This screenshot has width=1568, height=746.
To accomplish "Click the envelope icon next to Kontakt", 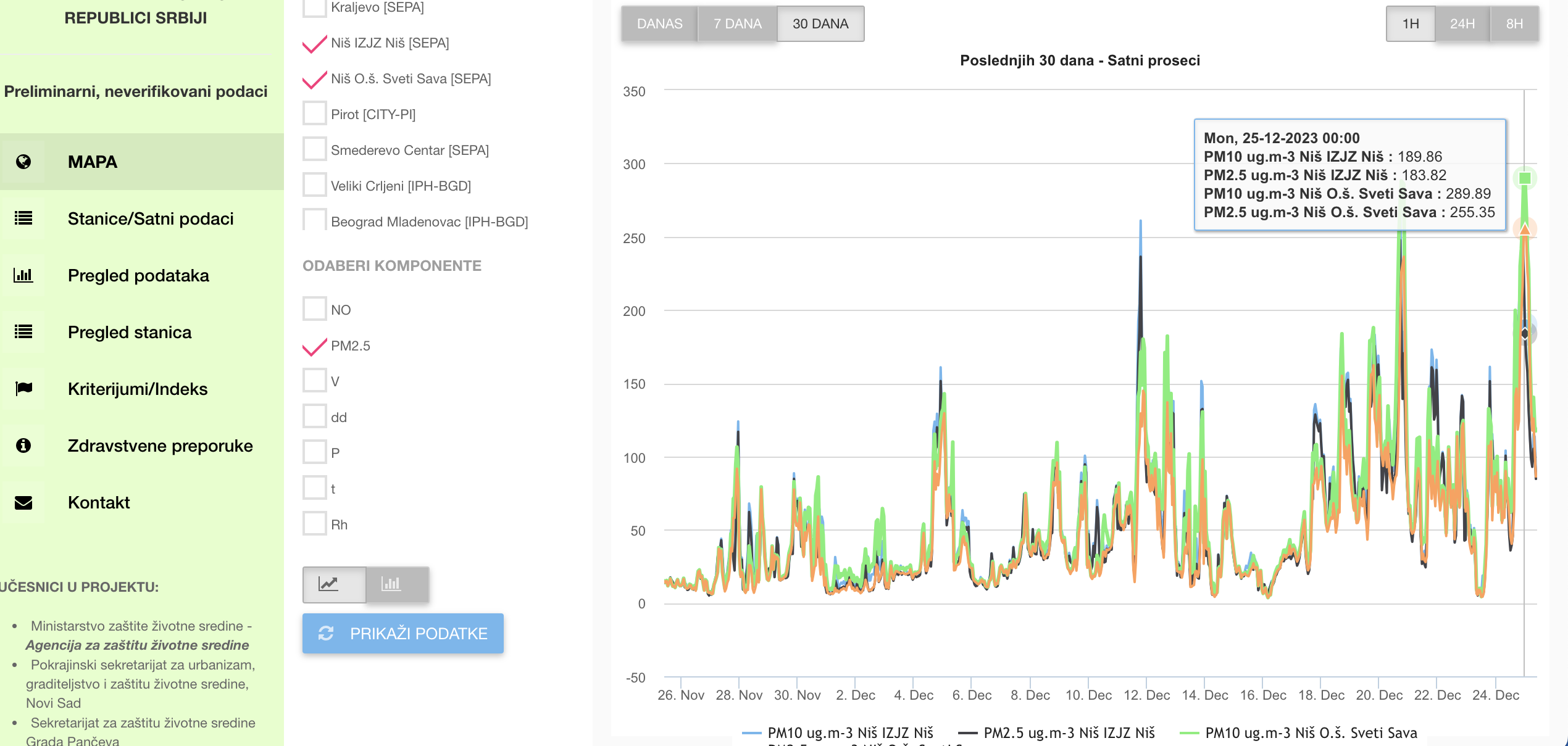I will coord(23,503).
